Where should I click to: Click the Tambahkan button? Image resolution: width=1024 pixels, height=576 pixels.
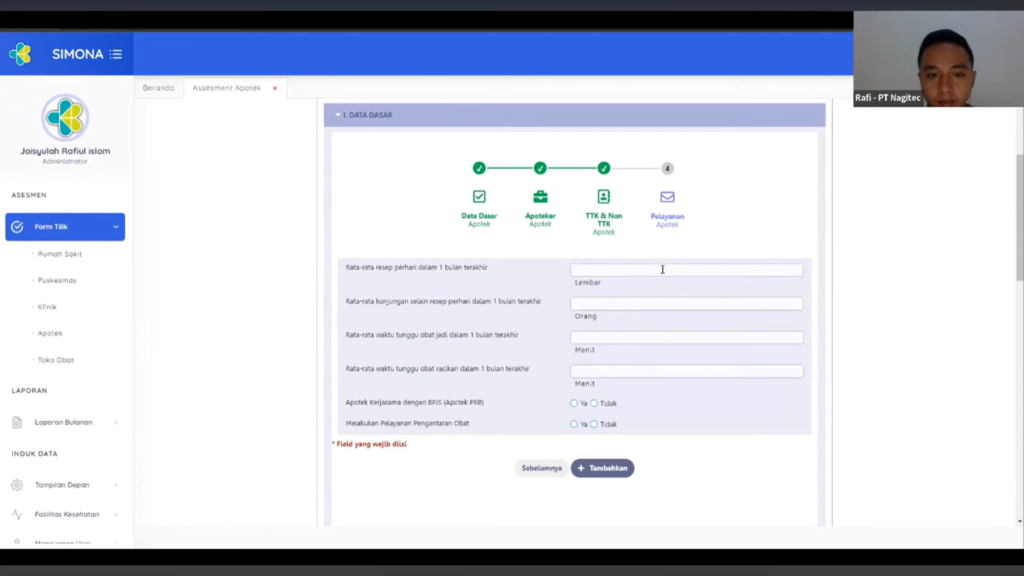602,468
